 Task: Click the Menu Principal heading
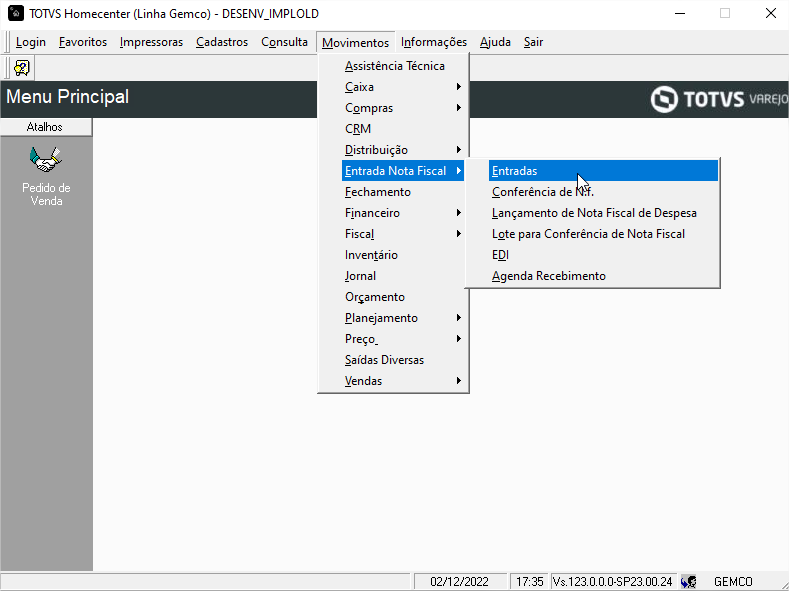[67, 97]
